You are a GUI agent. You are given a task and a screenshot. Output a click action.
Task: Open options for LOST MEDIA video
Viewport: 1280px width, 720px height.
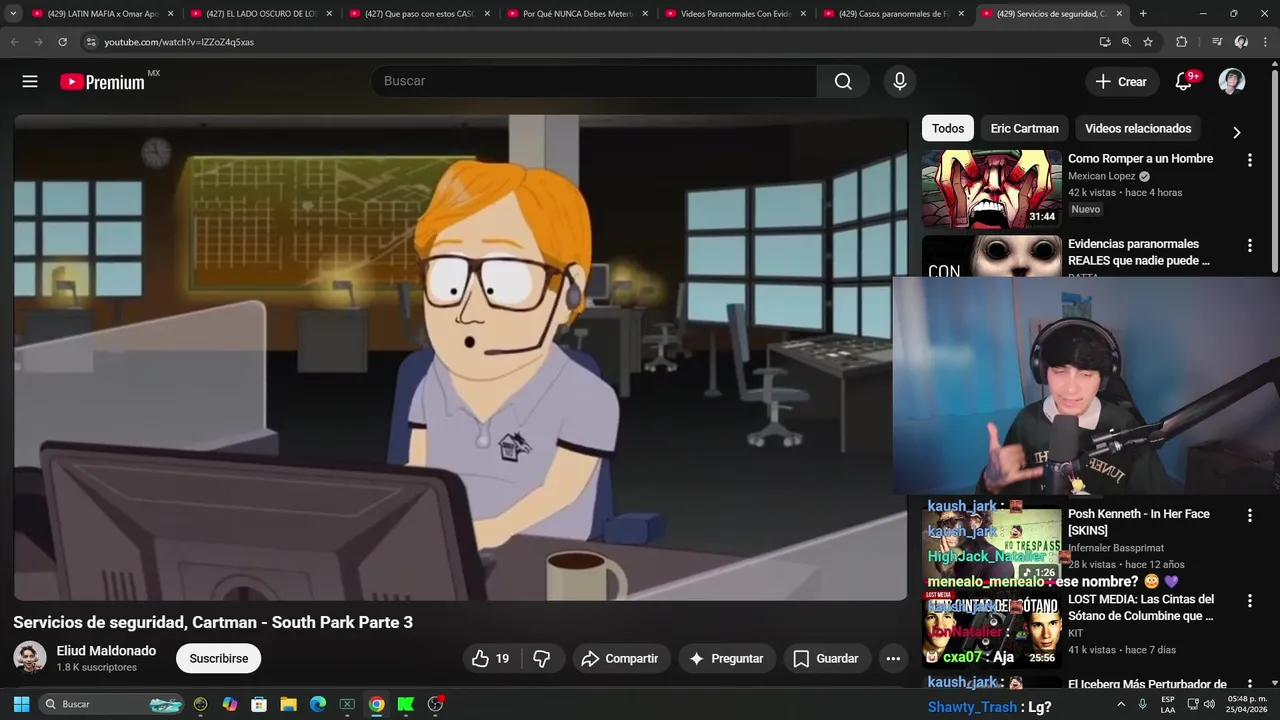click(1249, 601)
